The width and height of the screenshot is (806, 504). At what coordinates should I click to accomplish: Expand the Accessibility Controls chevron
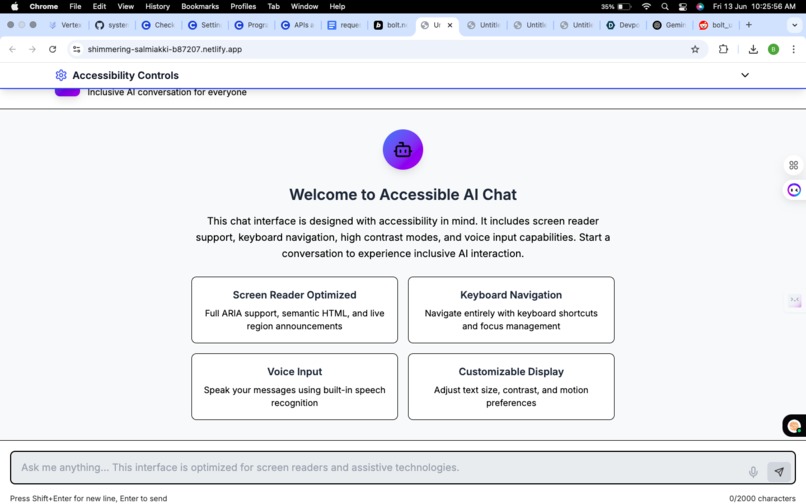point(745,75)
